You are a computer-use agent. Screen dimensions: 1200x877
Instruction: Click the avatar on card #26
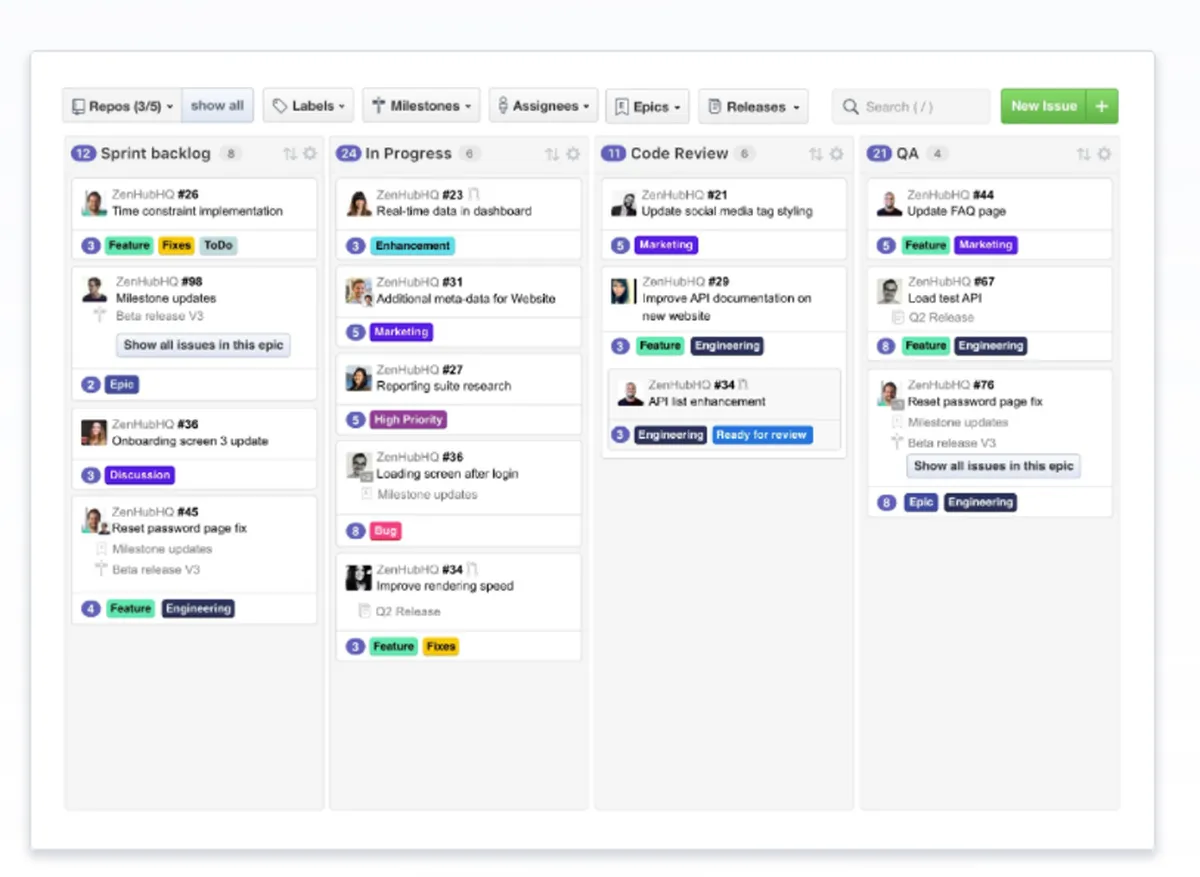94,203
